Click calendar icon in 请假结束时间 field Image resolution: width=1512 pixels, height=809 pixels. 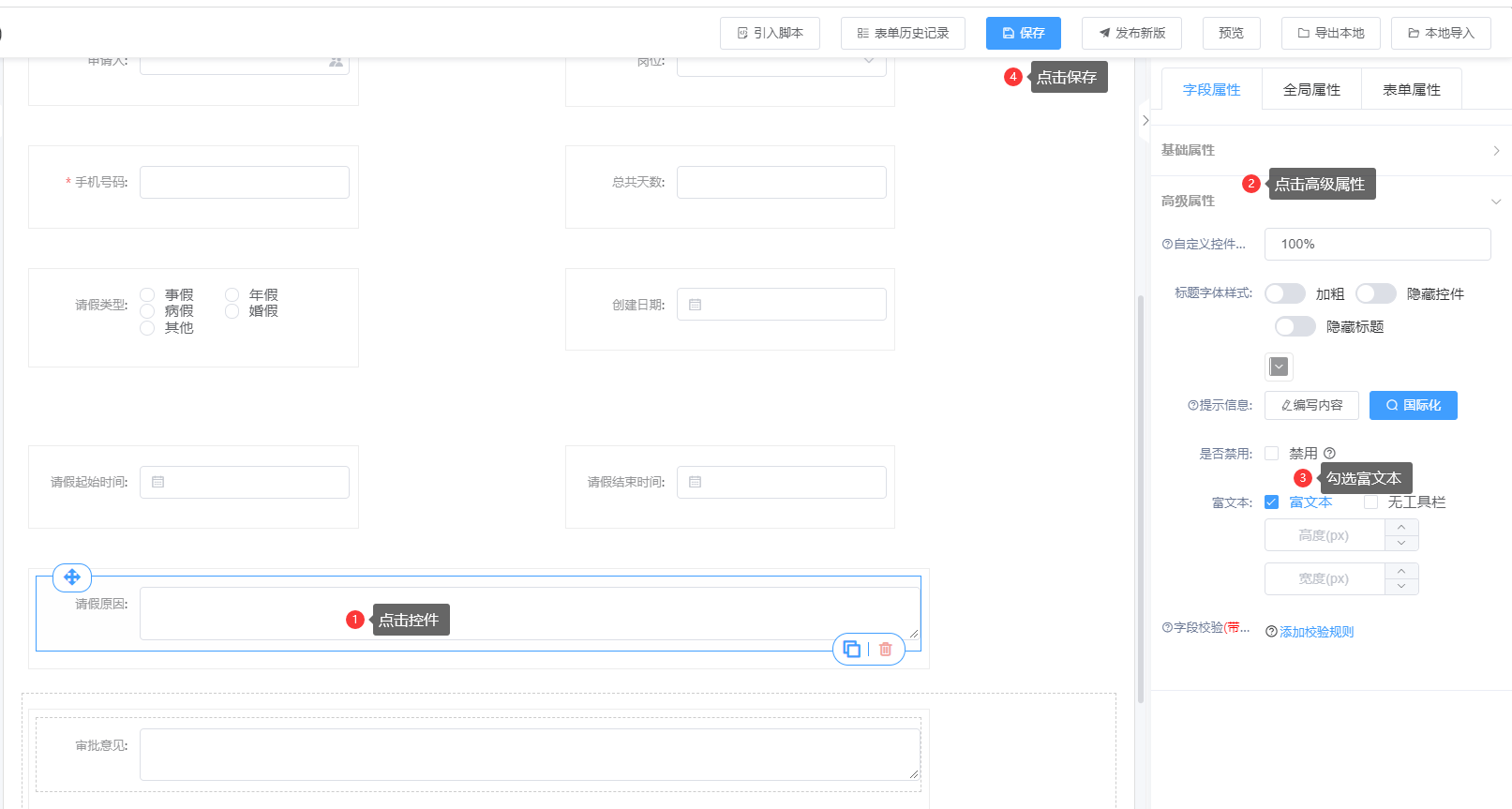click(695, 482)
